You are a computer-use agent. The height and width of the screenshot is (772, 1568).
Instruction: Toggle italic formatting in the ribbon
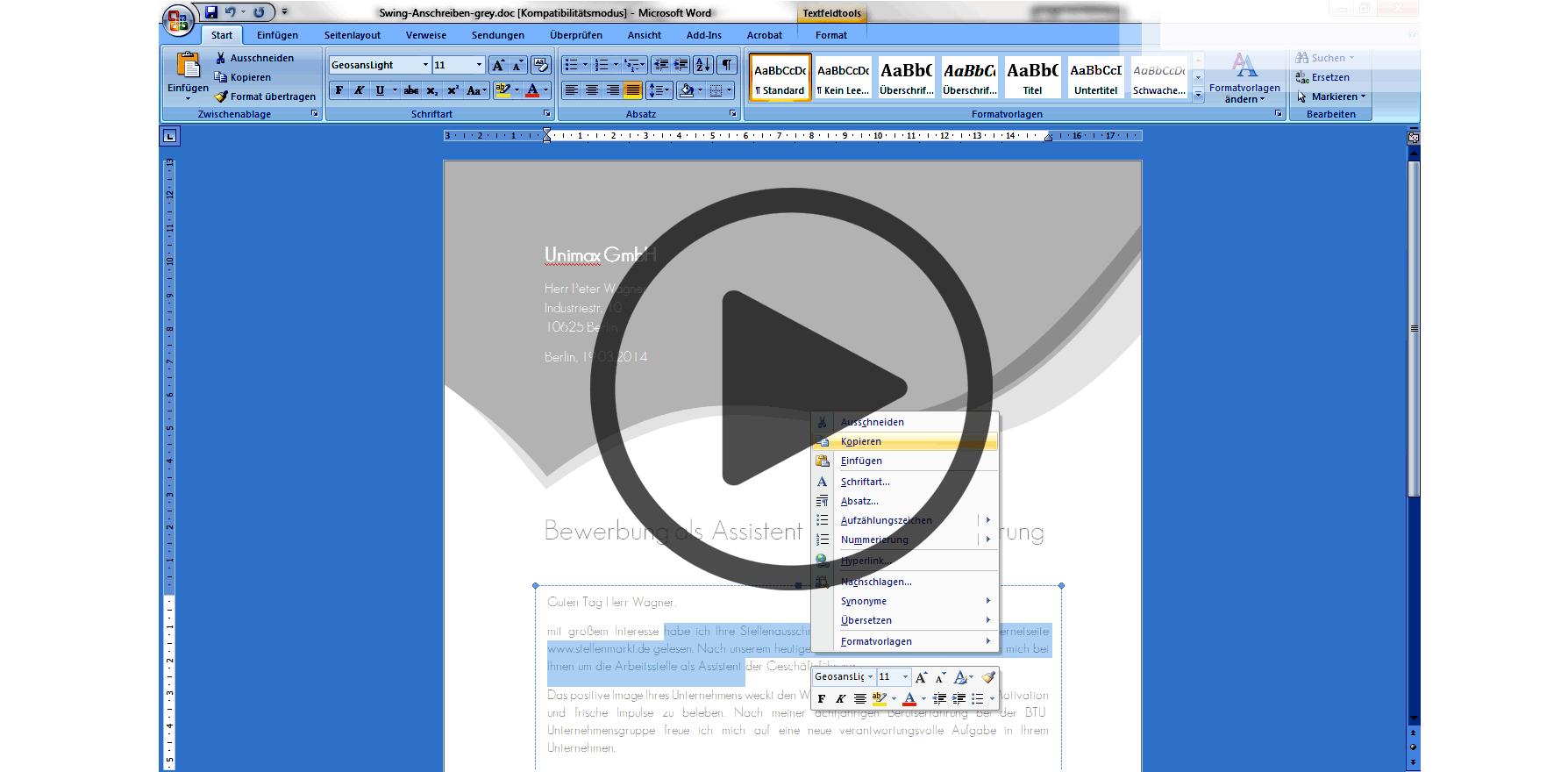click(x=360, y=90)
